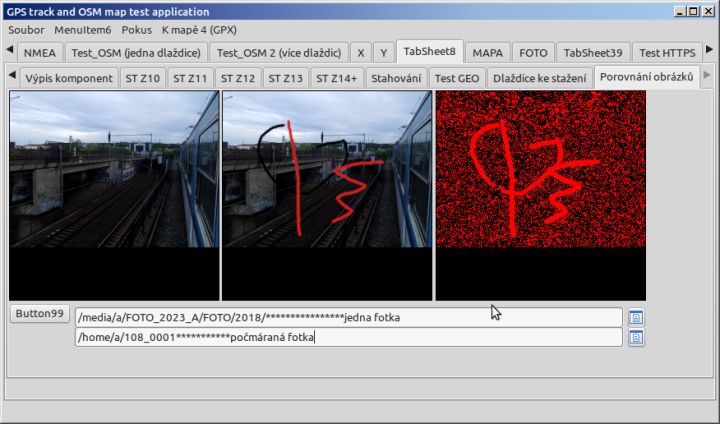This screenshot has height=424, width=720.
Task: Open the K mapě 4 (GPX) menu
Action: click(x=199, y=30)
